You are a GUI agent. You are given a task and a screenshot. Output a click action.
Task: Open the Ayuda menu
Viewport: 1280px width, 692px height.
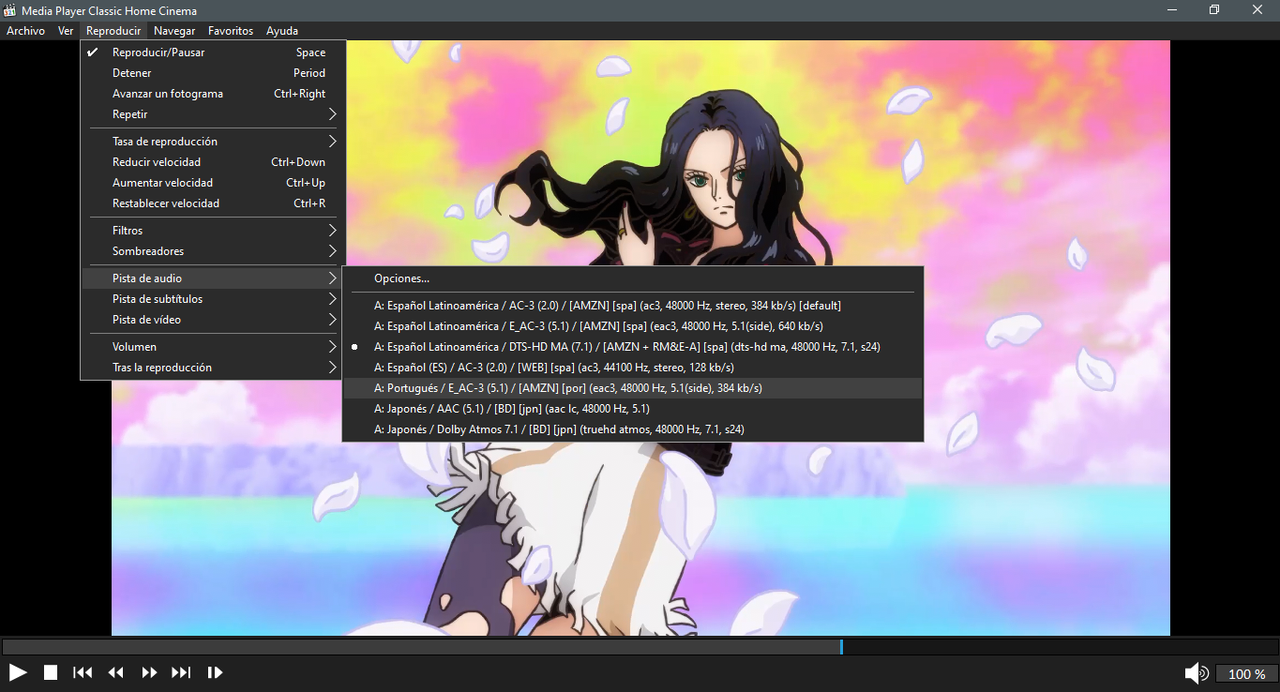[282, 31]
